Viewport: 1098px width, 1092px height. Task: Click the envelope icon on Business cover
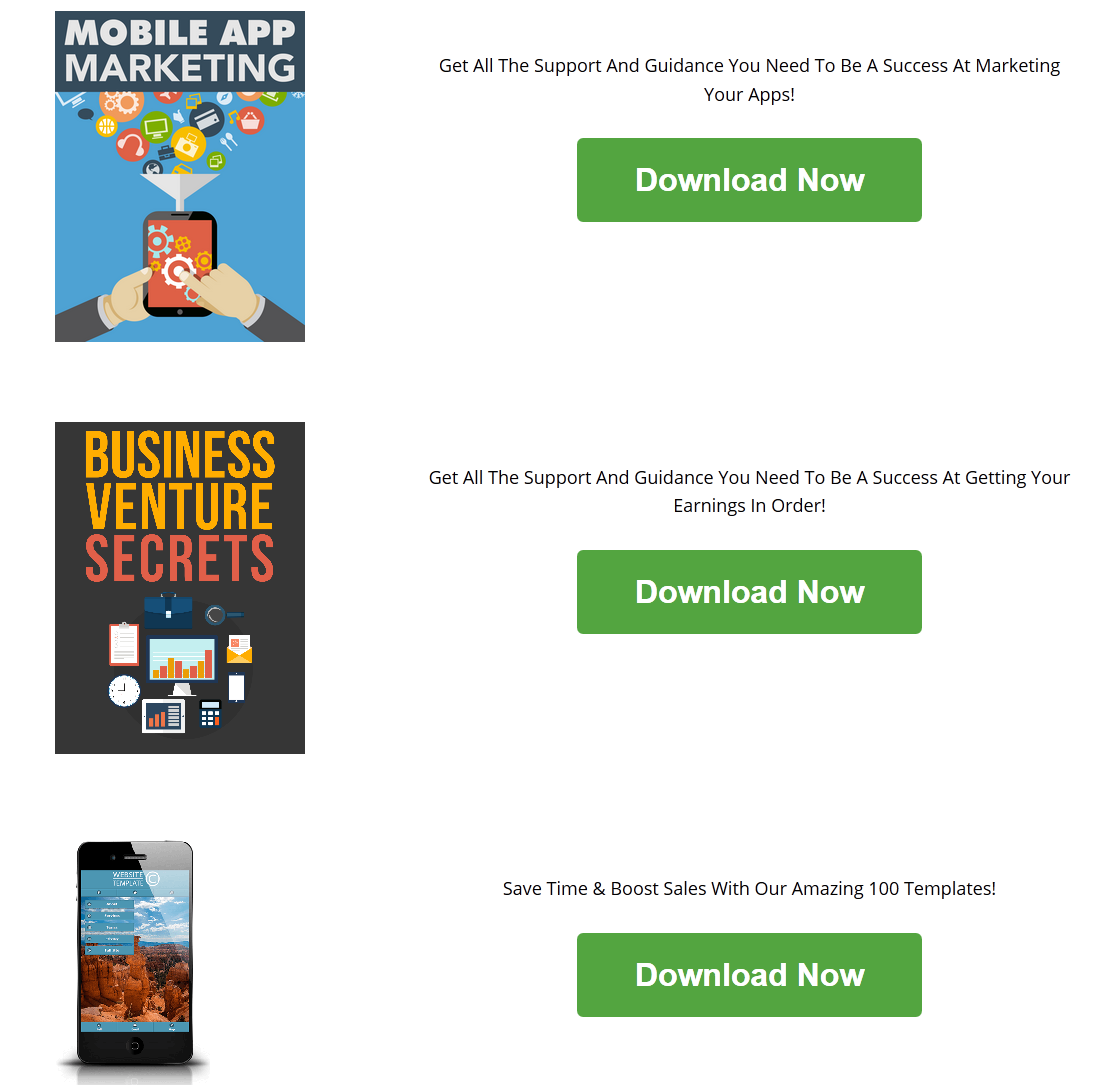pos(239,649)
